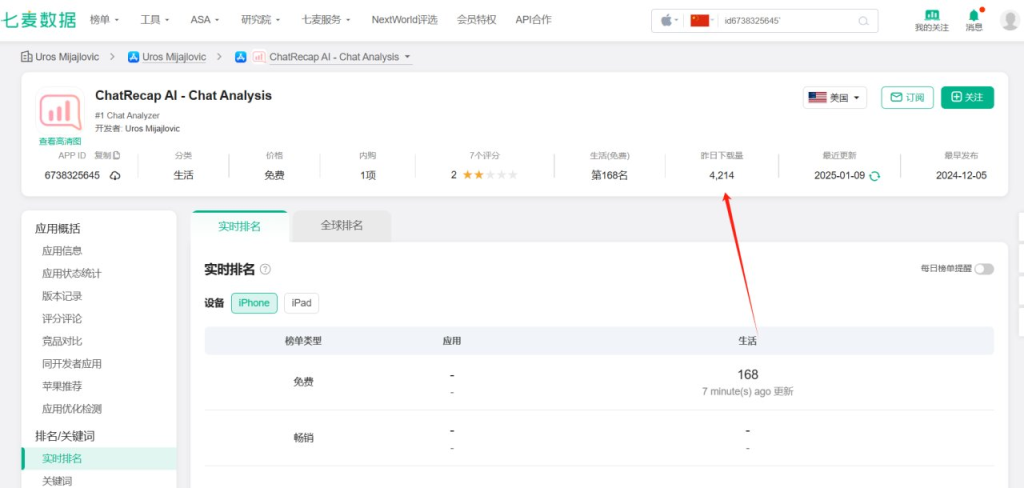Switch to the 实时排名 tab
Image resolution: width=1024 pixels, height=488 pixels.
(239, 226)
